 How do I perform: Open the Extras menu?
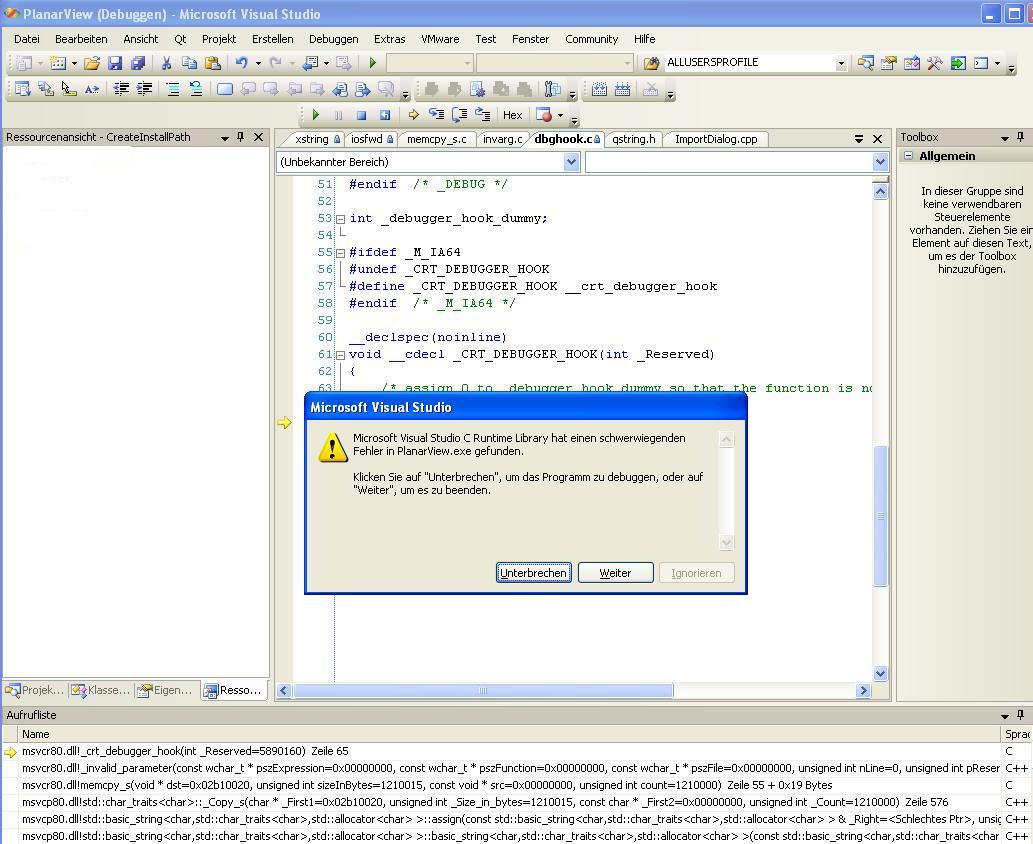[389, 39]
